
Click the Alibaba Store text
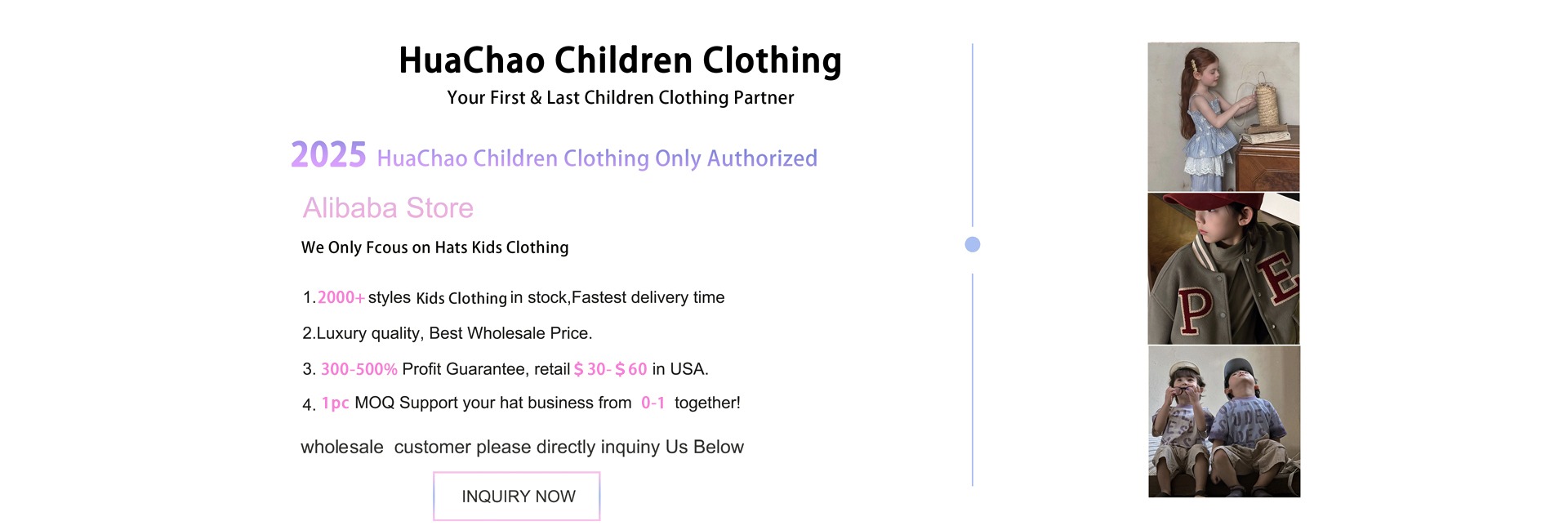click(388, 207)
